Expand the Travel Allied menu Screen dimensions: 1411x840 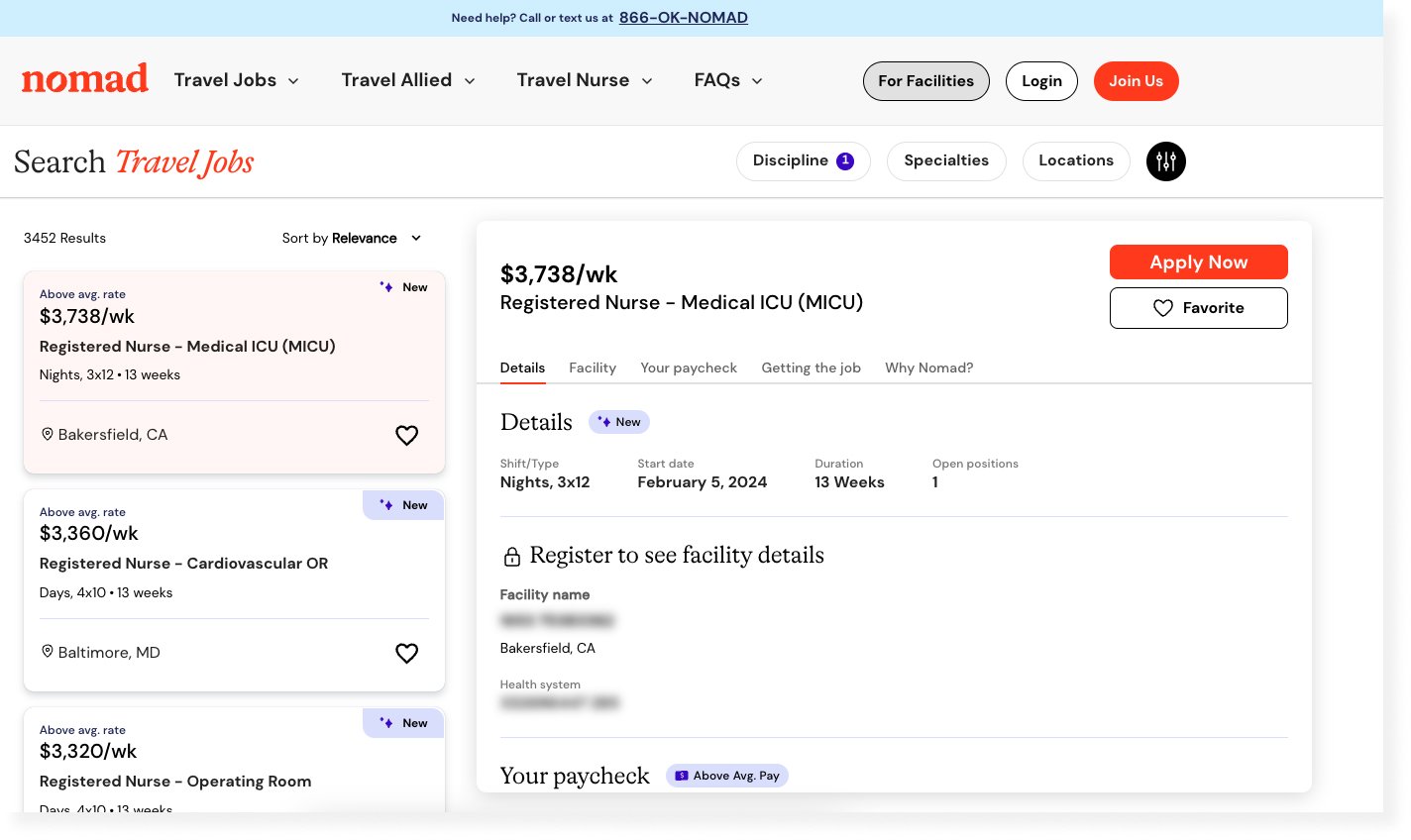point(408,80)
